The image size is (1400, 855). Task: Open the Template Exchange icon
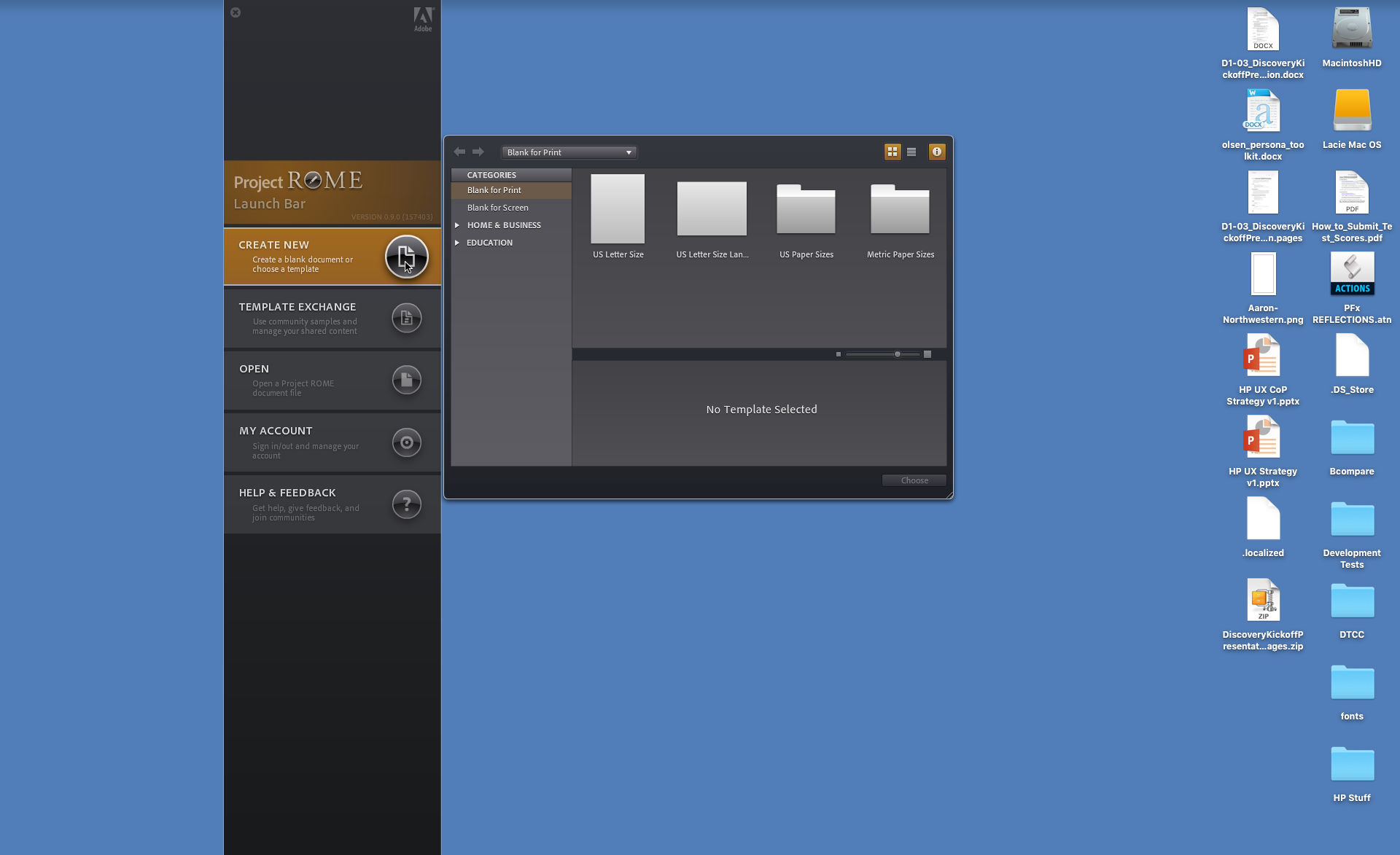tap(406, 319)
